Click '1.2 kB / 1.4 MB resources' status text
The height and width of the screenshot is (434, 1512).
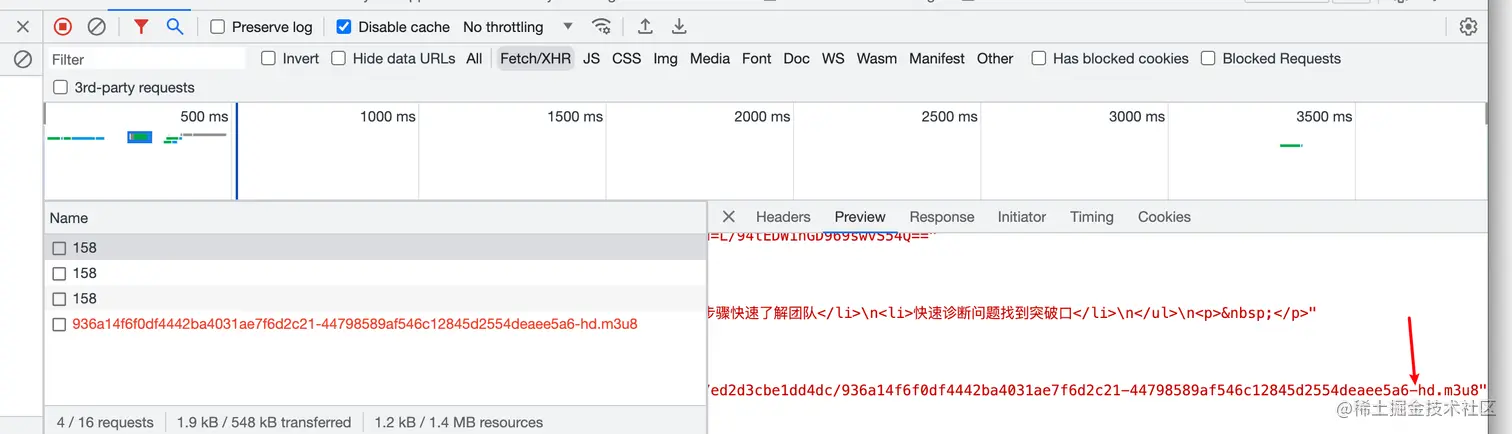tap(459, 422)
